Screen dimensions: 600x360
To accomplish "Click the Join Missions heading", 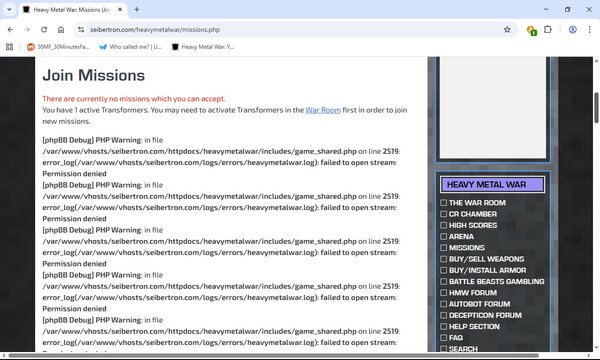I will click(94, 75).
